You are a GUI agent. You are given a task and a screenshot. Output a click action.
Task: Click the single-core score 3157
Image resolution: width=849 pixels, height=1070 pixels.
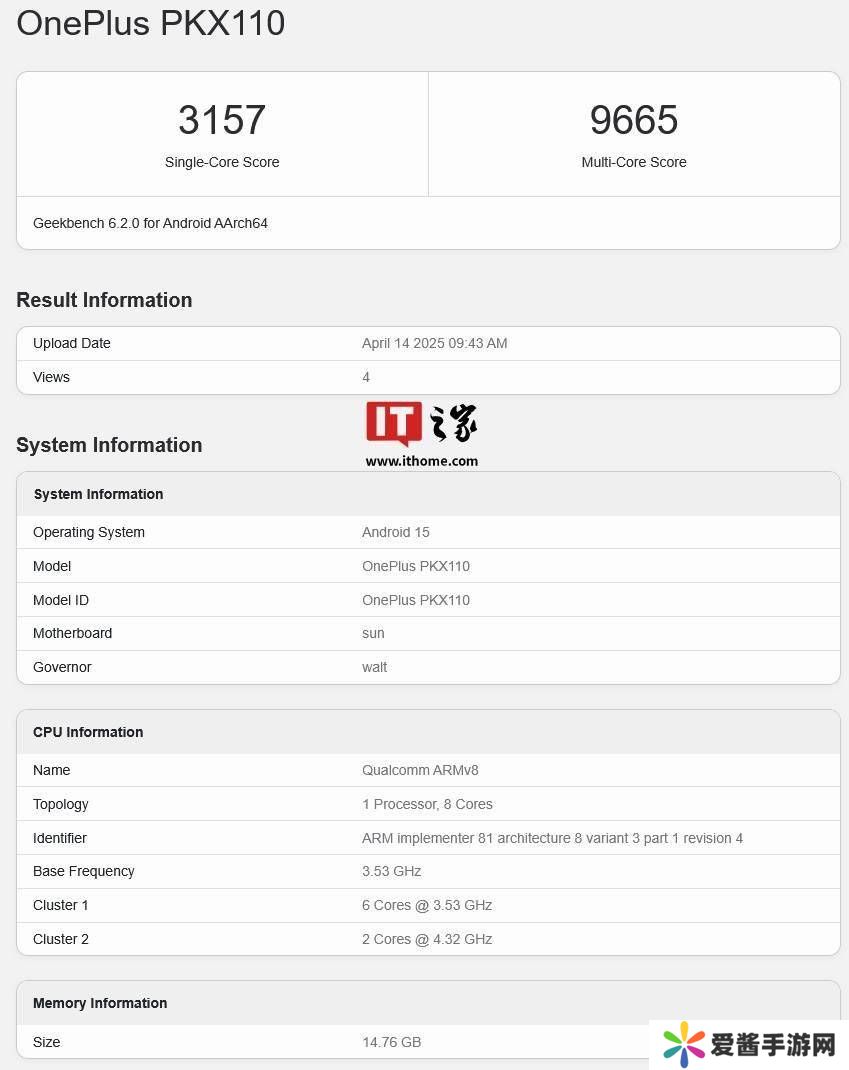tap(222, 120)
